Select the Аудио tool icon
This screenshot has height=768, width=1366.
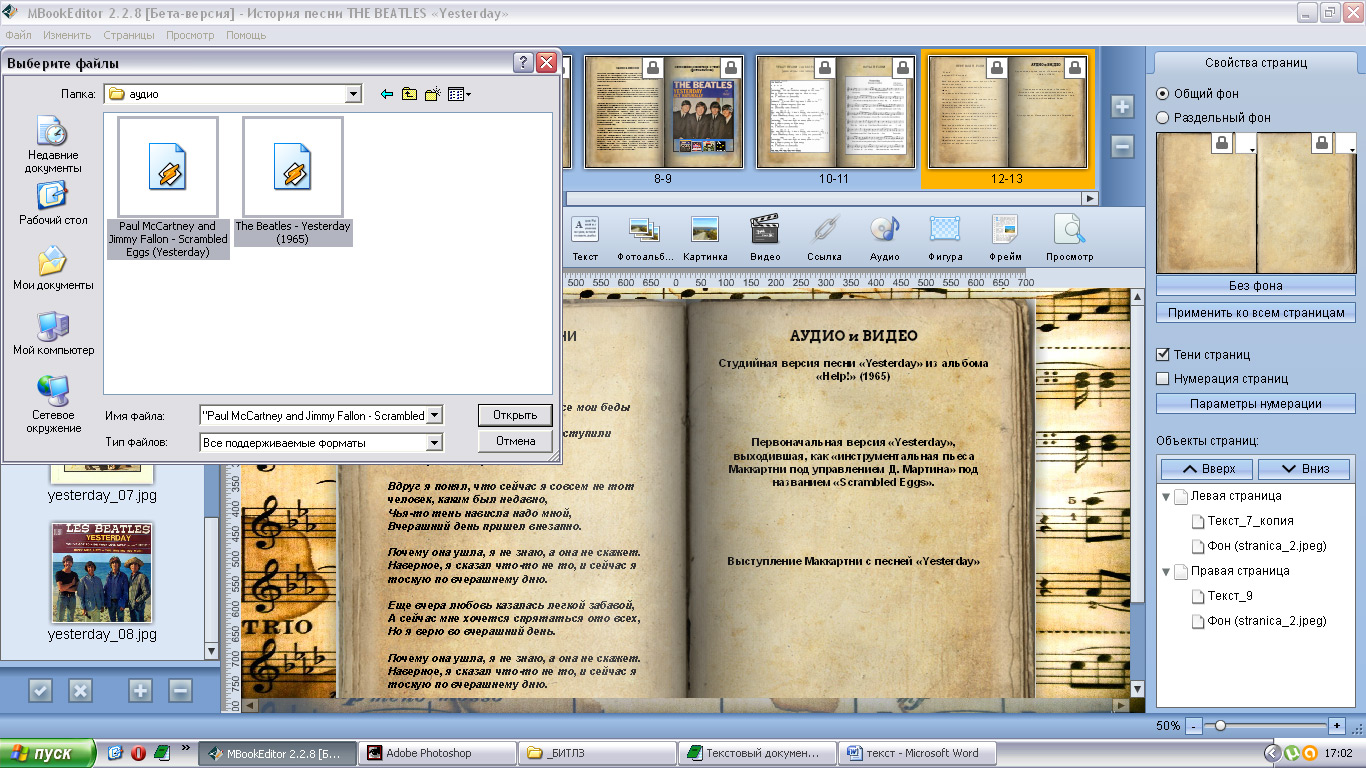coord(884,239)
